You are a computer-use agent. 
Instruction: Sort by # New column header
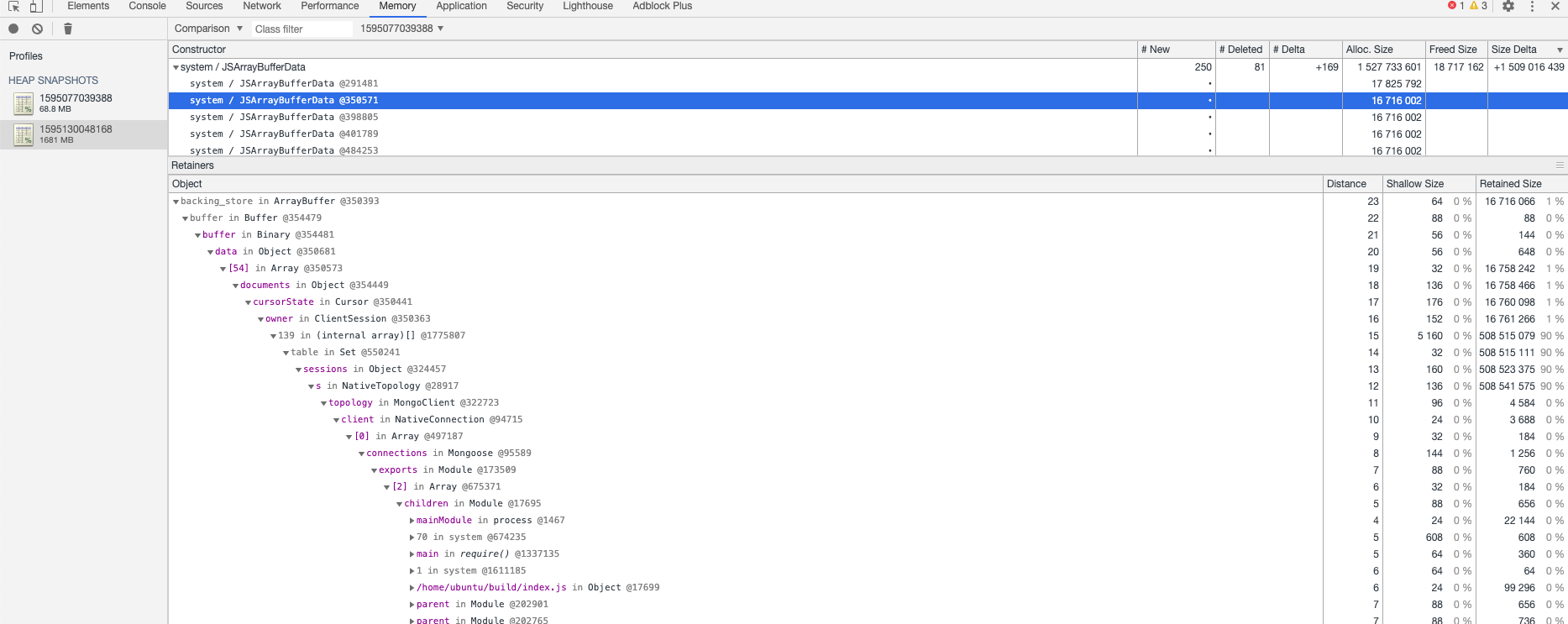coord(1176,50)
